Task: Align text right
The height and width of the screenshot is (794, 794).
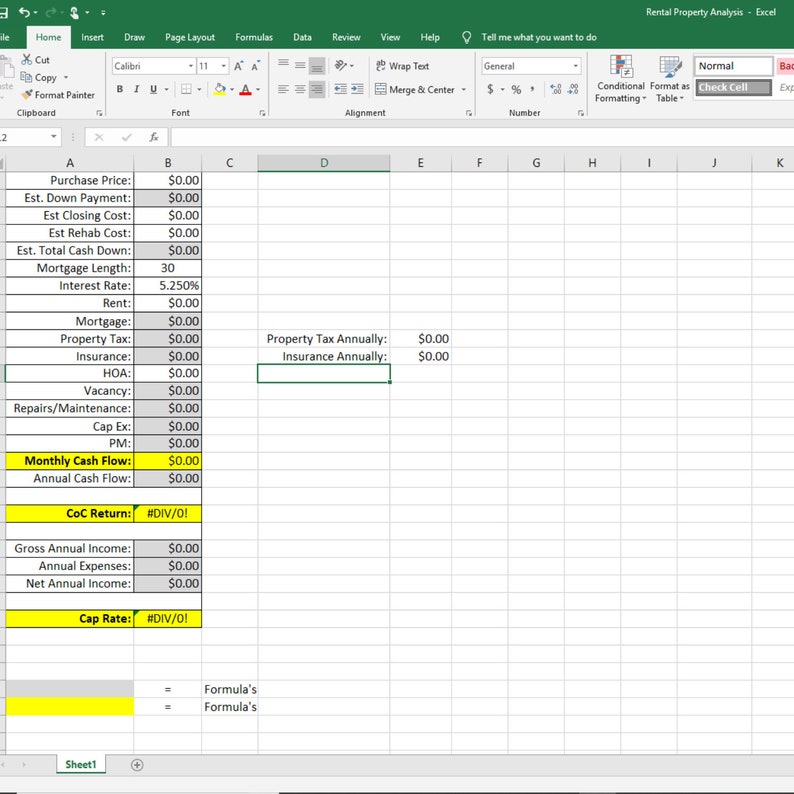Action: point(317,89)
